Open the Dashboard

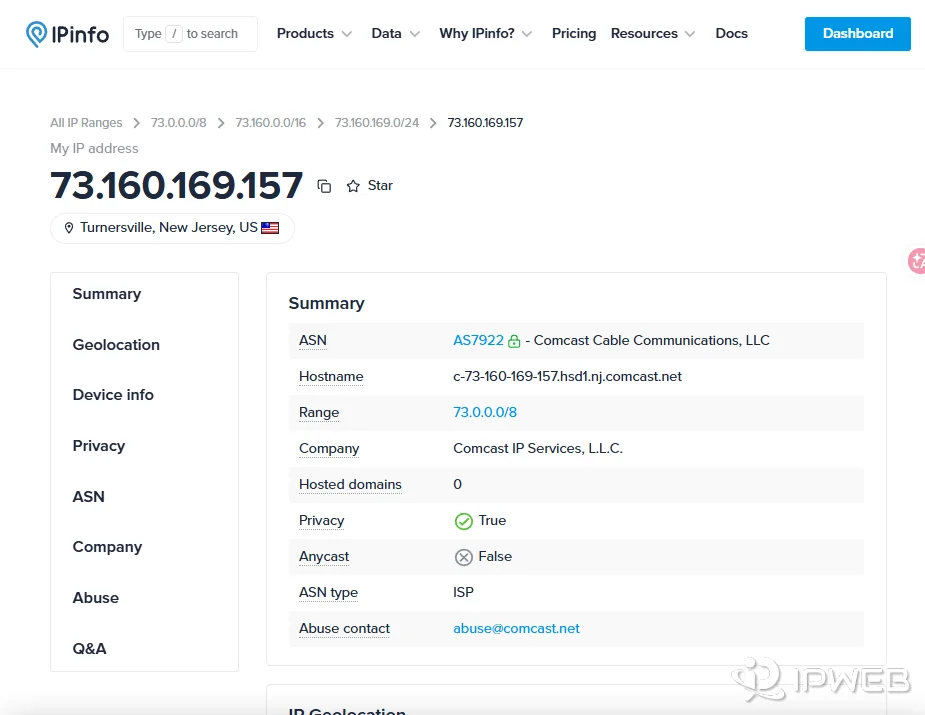856,33
